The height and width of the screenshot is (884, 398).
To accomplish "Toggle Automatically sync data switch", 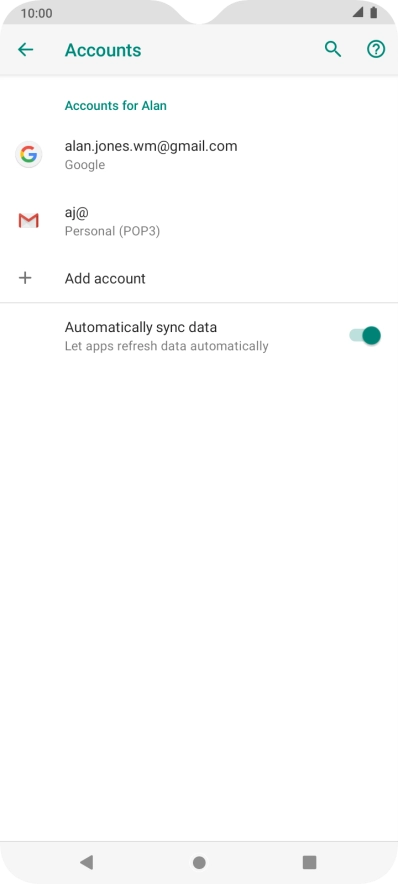I will pos(365,335).
